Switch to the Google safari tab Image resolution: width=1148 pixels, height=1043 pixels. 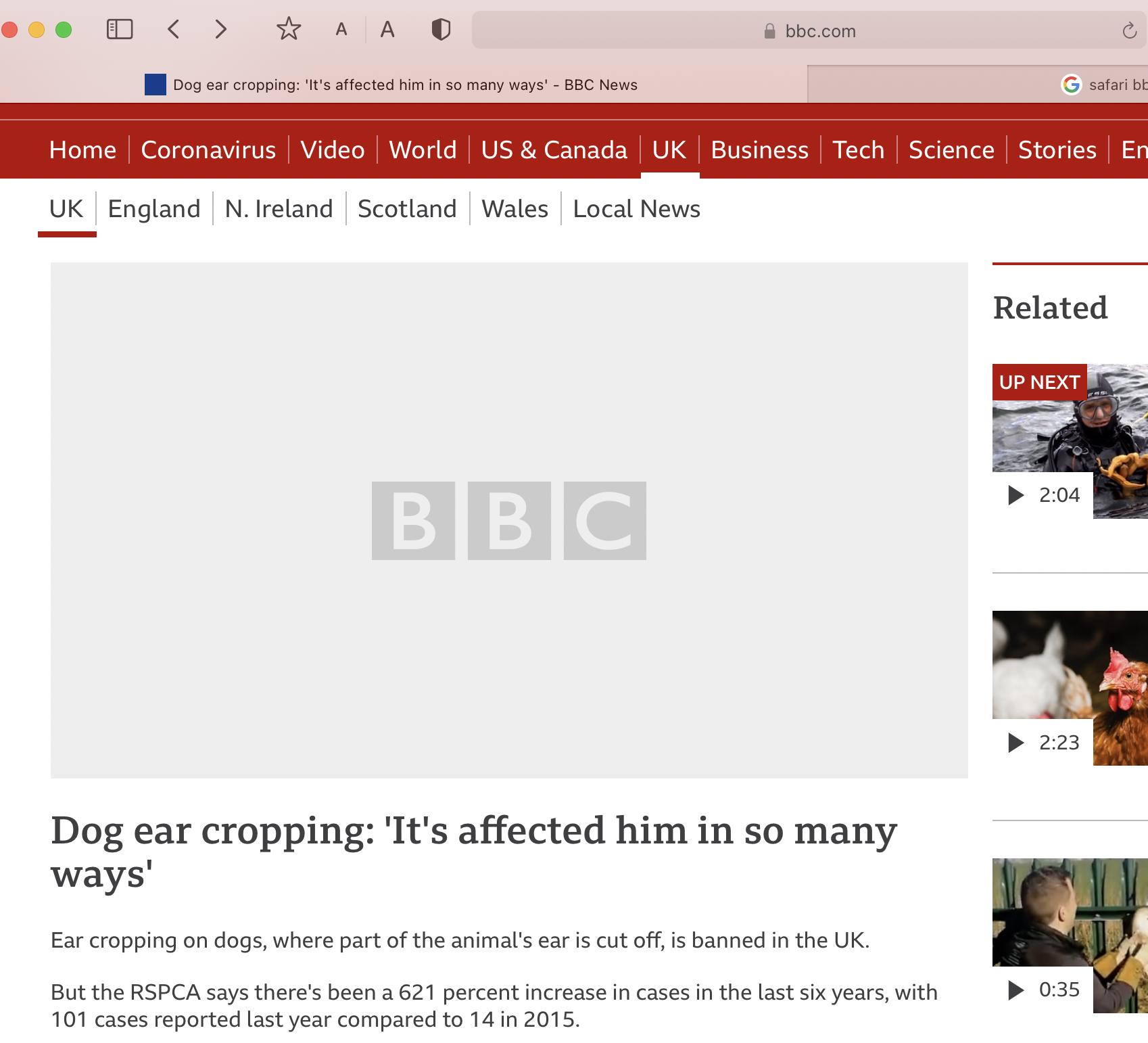(978, 85)
